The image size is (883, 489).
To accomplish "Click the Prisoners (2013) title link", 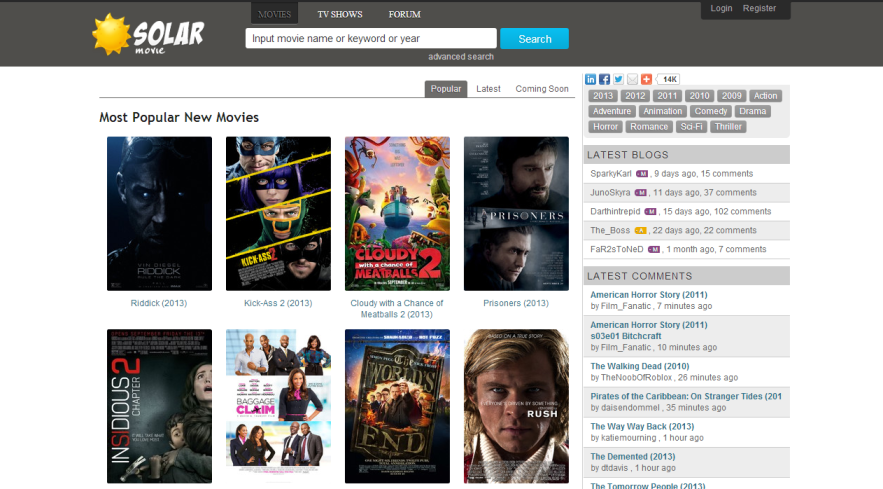I will (516, 303).
